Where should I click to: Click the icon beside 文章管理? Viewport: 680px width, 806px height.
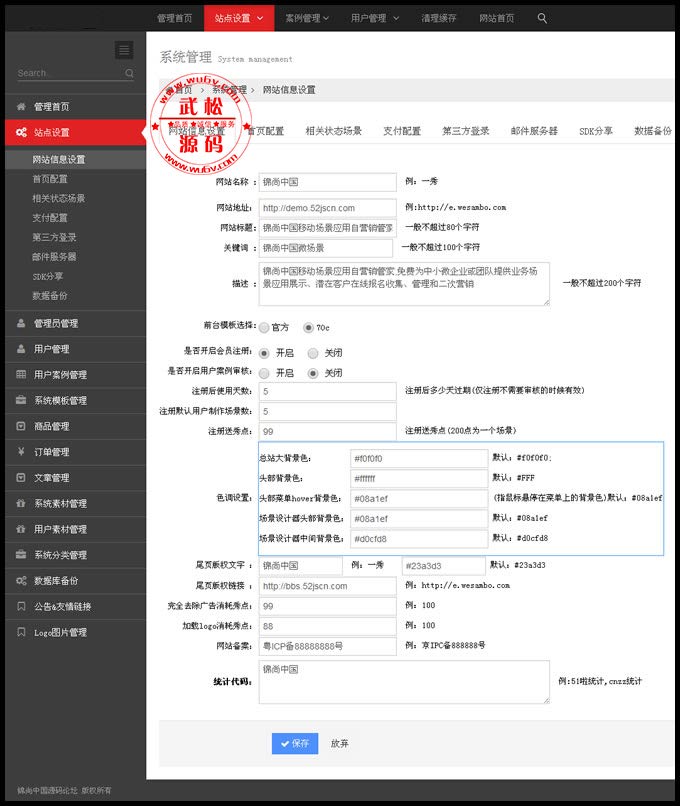[x=21, y=478]
